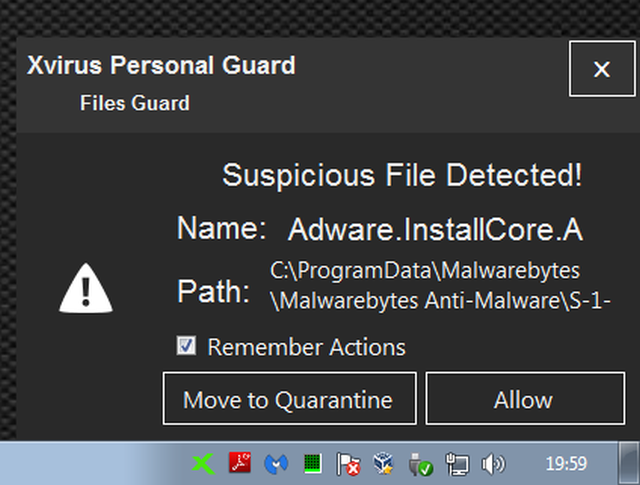Click the Files Guard subtitle label
This screenshot has height=485, width=640.
pyautogui.click(x=135, y=103)
